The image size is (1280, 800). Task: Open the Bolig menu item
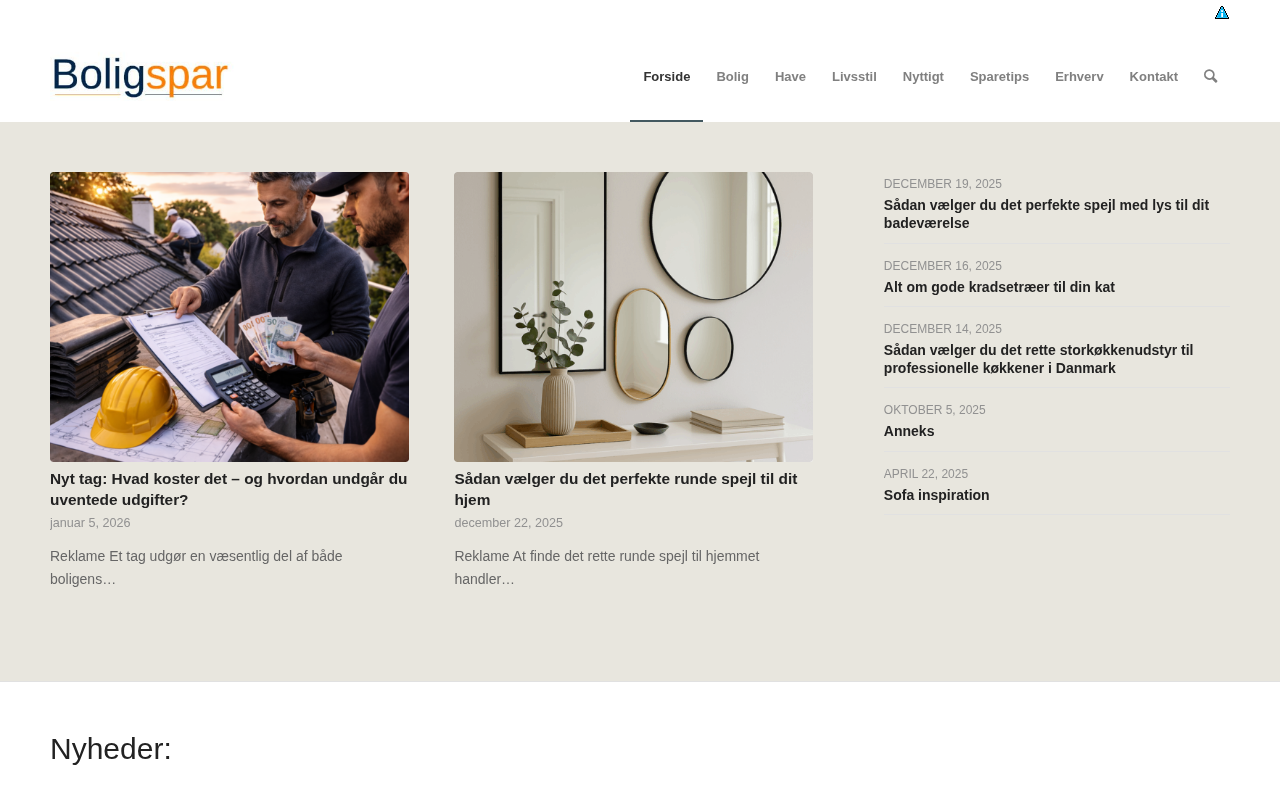(732, 77)
